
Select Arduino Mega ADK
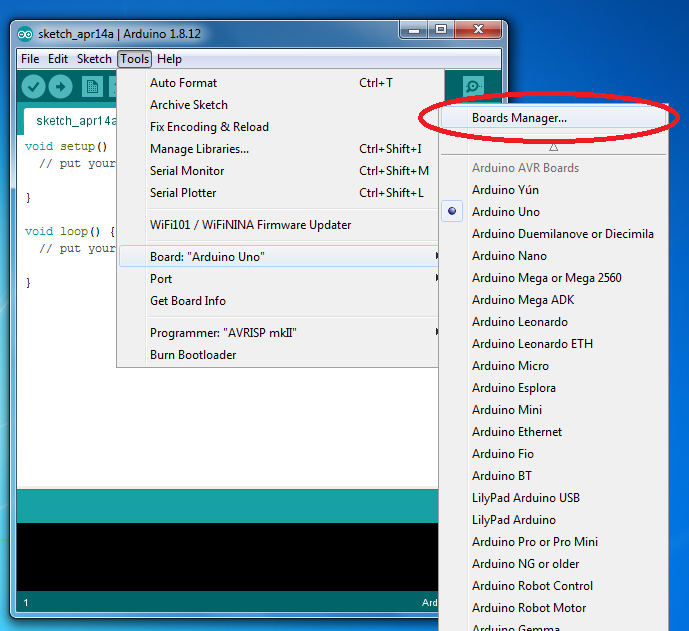pos(553,299)
